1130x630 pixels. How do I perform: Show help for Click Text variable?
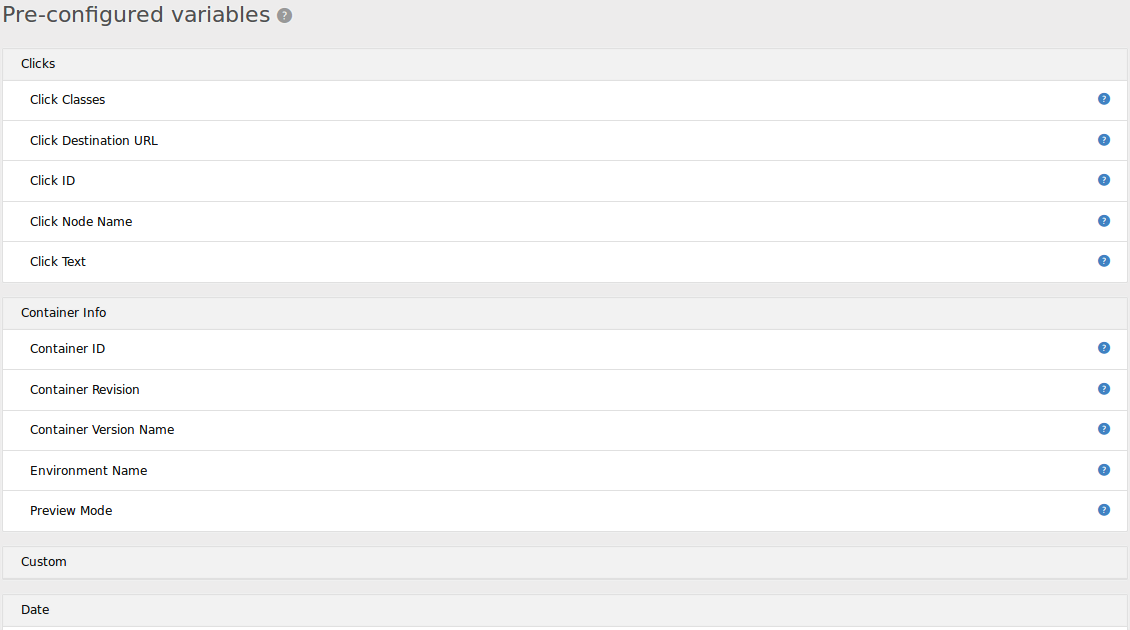1104,261
